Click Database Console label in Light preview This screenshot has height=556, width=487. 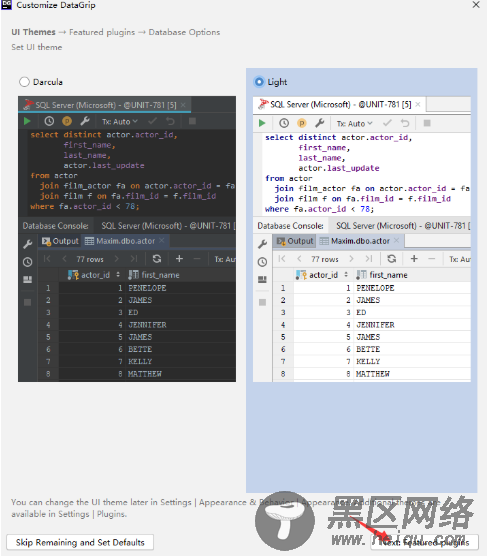coord(290,226)
